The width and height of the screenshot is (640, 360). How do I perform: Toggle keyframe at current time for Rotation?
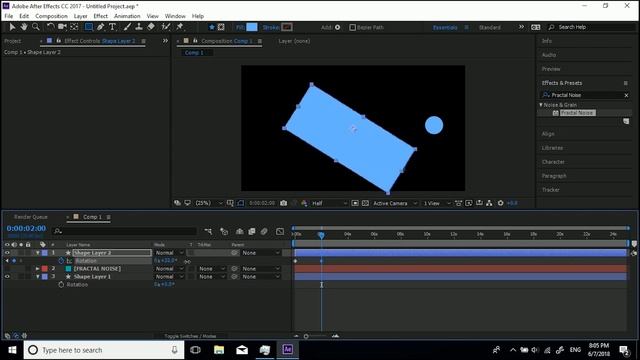(14, 260)
